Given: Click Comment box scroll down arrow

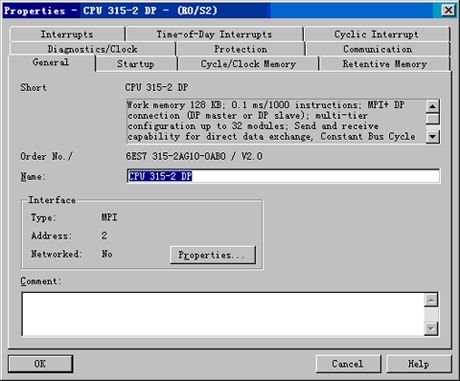Looking at the screenshot, I should pyautogui.click(x=431, y=329).
